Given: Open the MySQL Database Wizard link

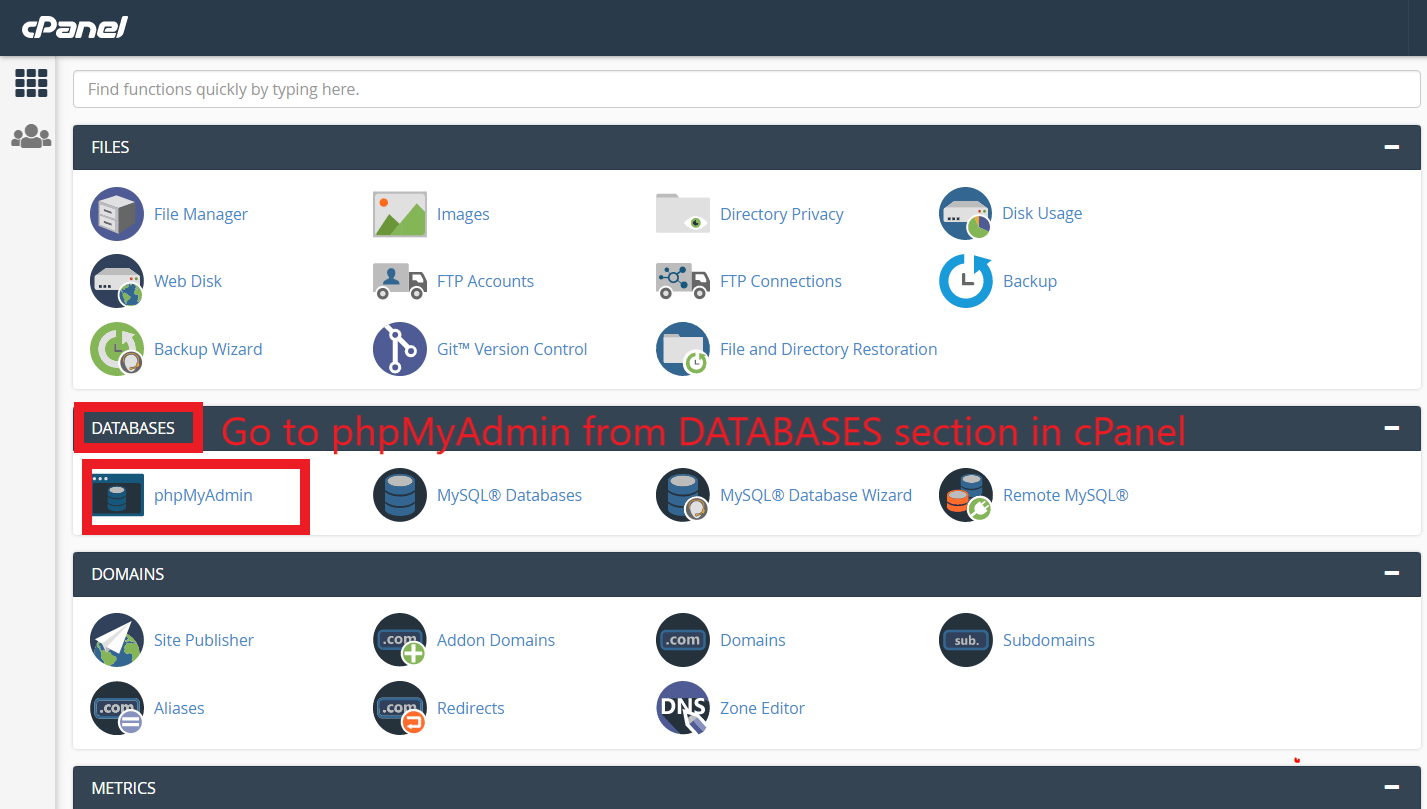Looking at the screenshot, I should pos(816,495).
